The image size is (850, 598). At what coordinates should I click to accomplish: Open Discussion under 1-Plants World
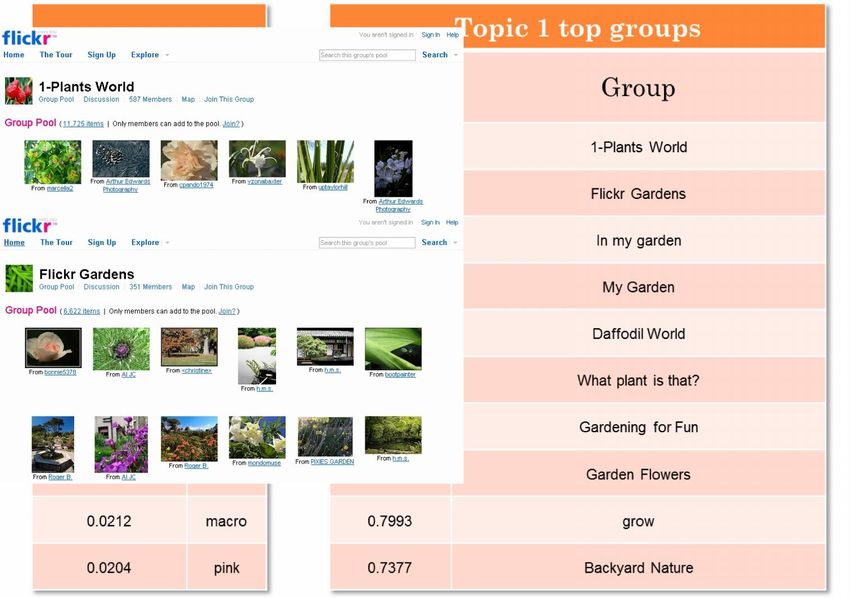101,99
